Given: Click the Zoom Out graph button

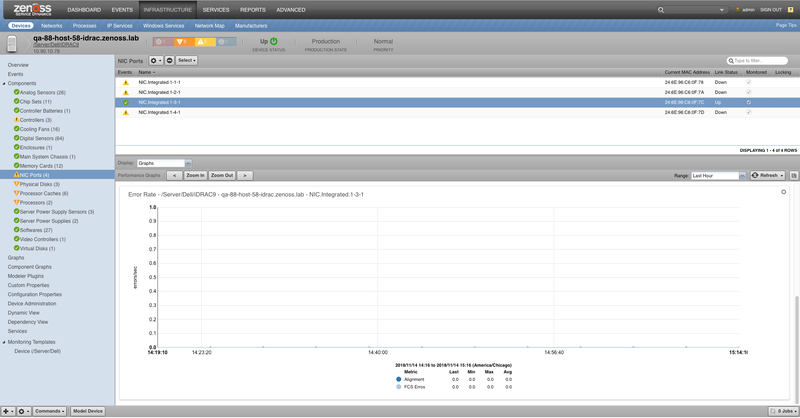Looking at the screenshot, I should pos(221,176).
